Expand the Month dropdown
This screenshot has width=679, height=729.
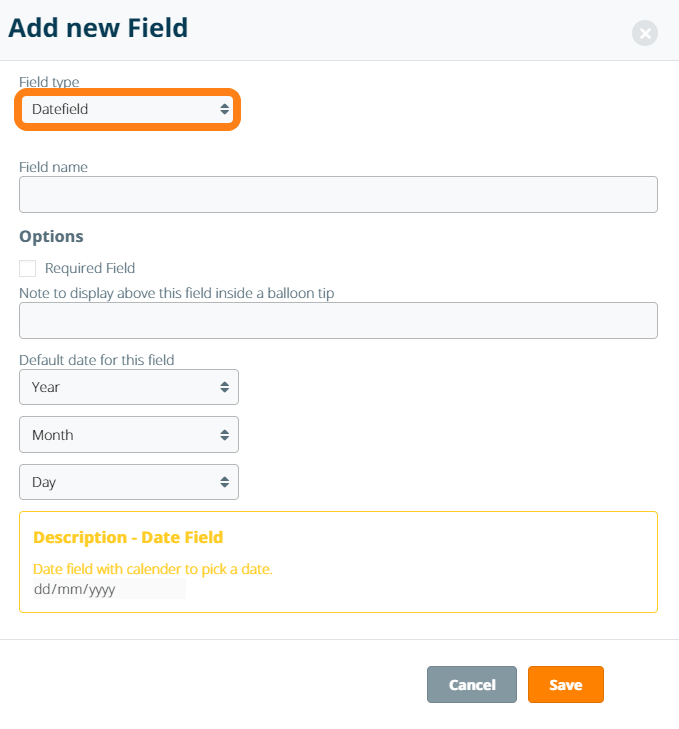coord(129,435)
